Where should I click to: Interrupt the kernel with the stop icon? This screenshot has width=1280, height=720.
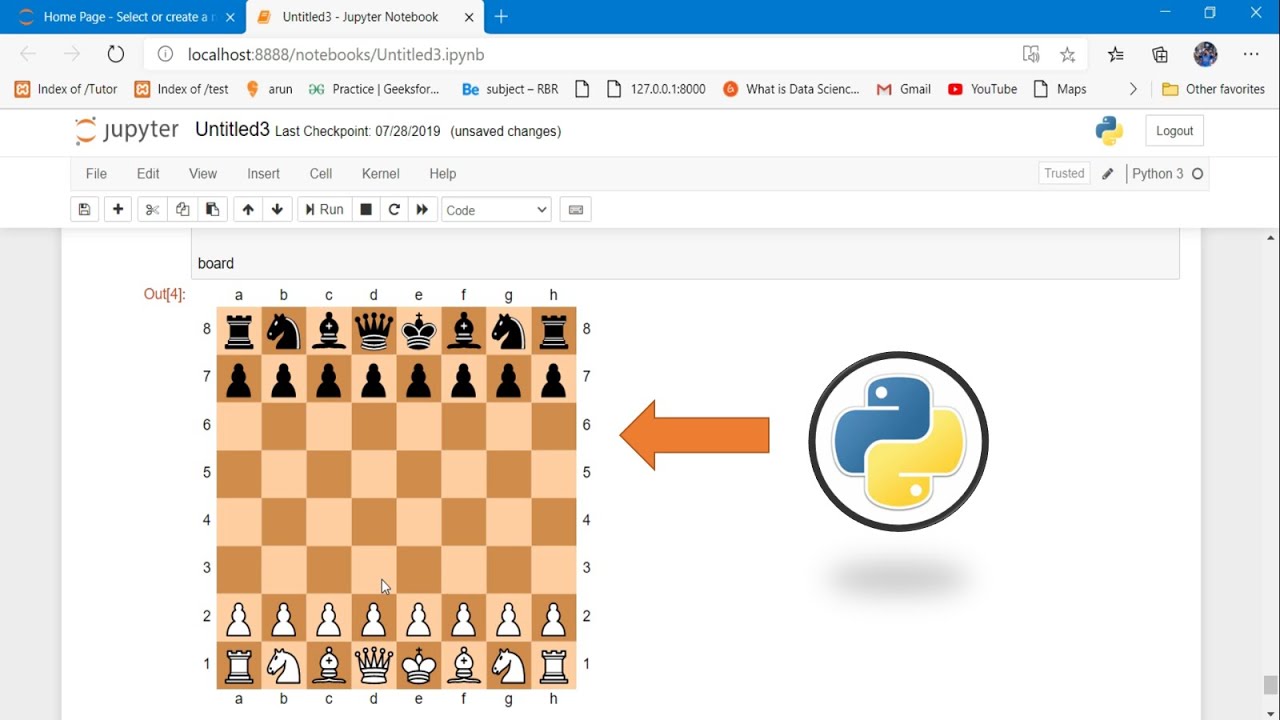click(366, 209)
